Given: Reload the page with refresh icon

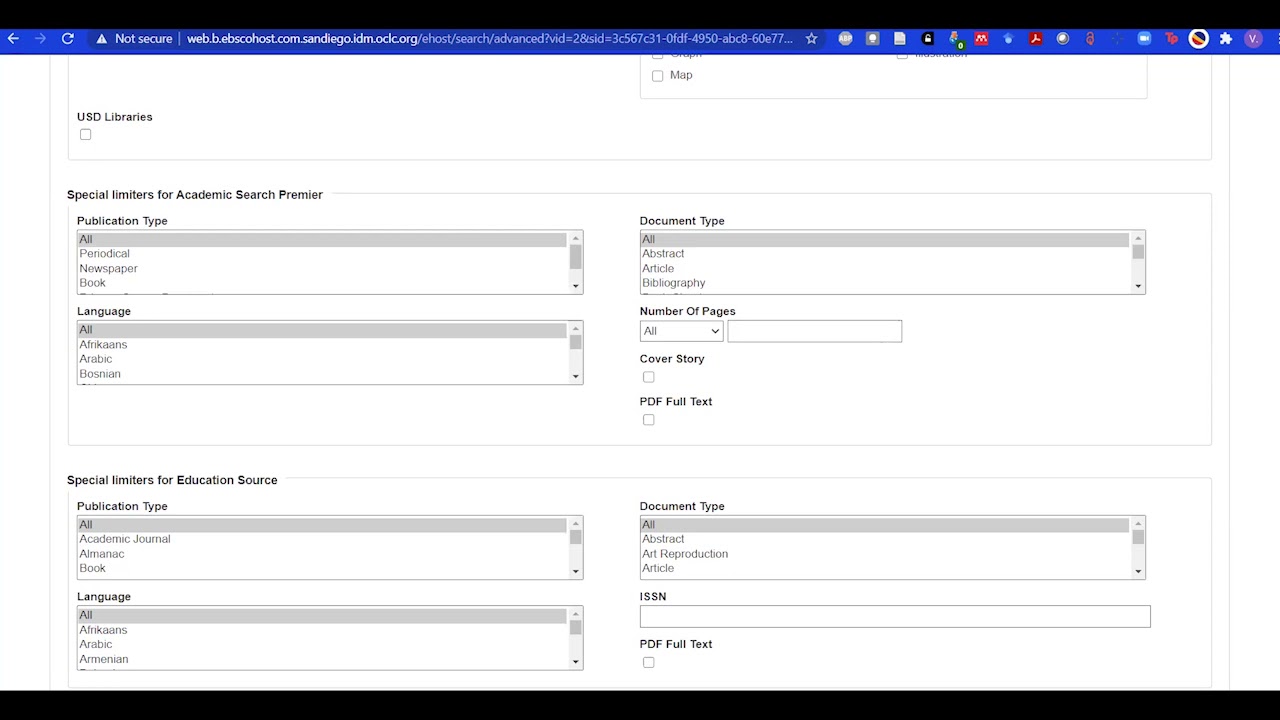Looking at the screenshot, I should point(67,39).
